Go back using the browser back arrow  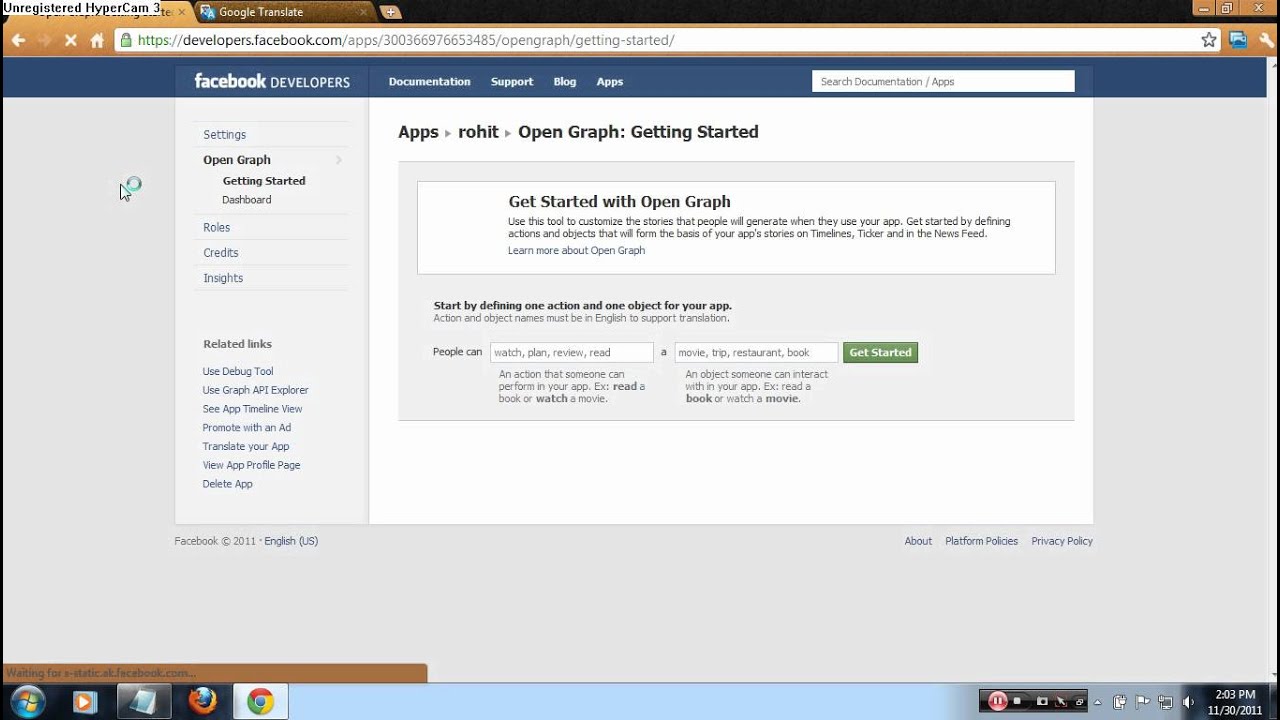[18, 41]
